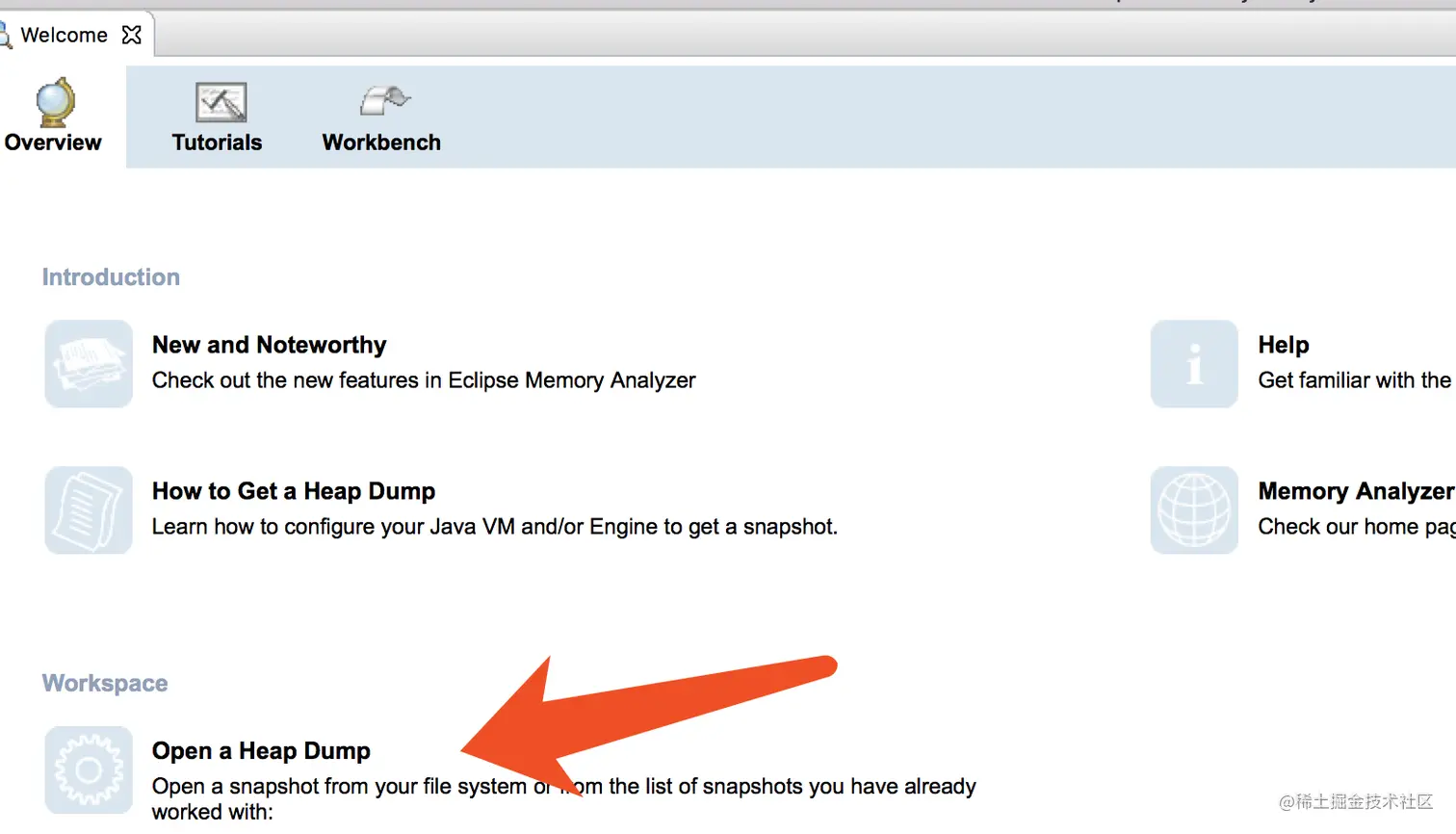This screenshot has height=834, width=1456.
Task: Click the Workspace section heading
Action: [x=105, y=683]
